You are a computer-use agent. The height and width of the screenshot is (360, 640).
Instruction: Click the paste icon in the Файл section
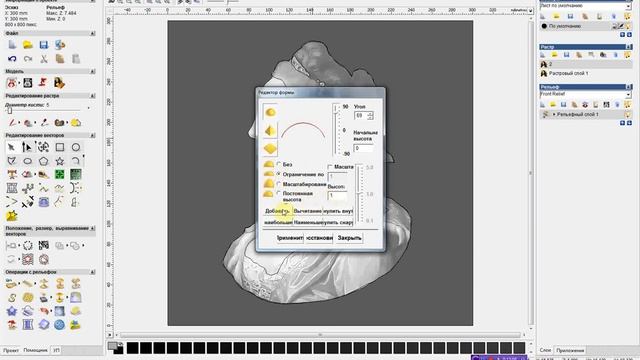coord(76,59)
